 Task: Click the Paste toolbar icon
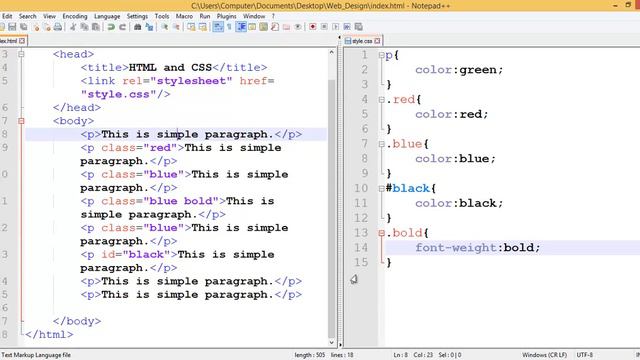point(96,27)
